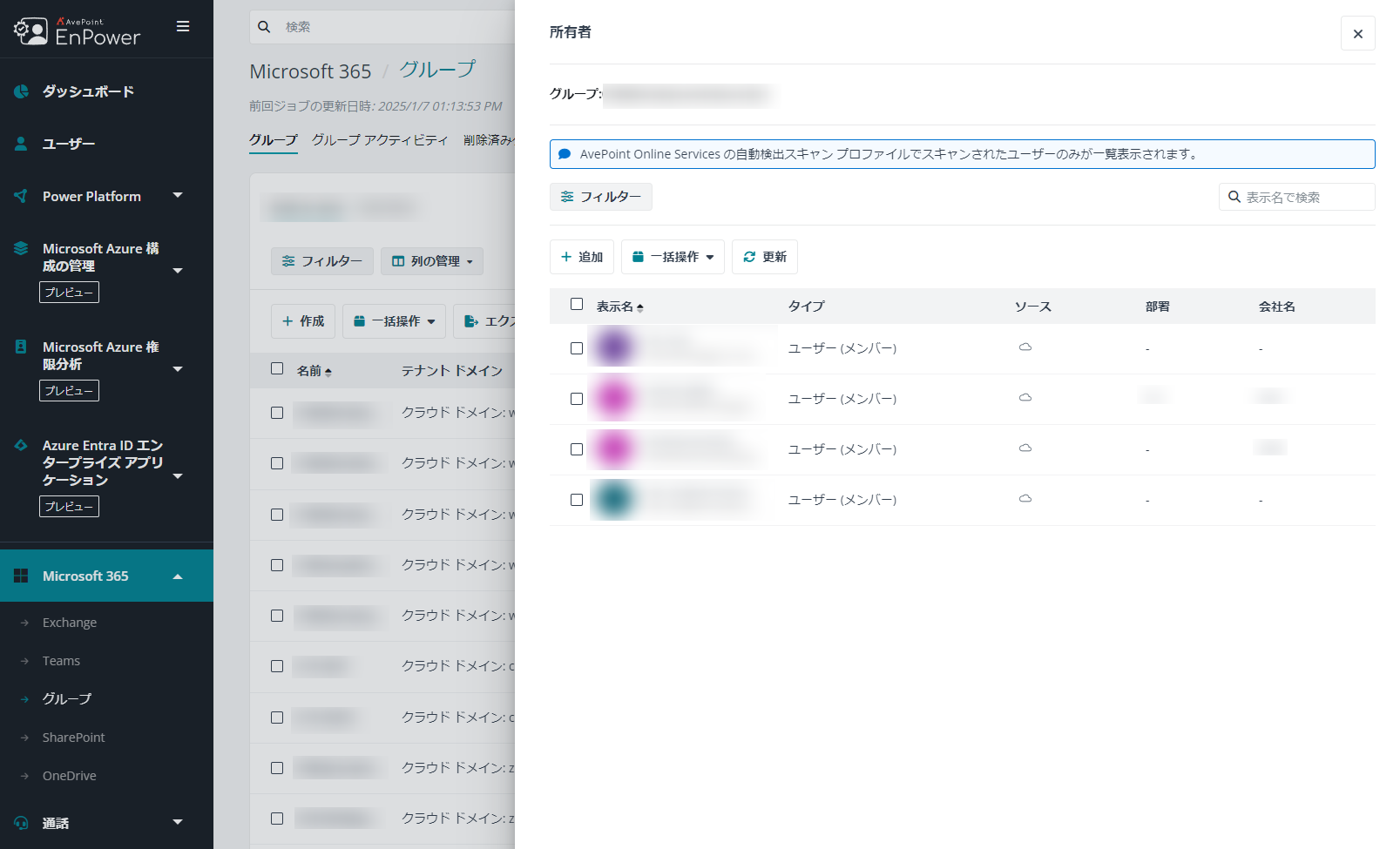
Task: Click the 会社名 column header
Action: click(x=1277, y=307)
